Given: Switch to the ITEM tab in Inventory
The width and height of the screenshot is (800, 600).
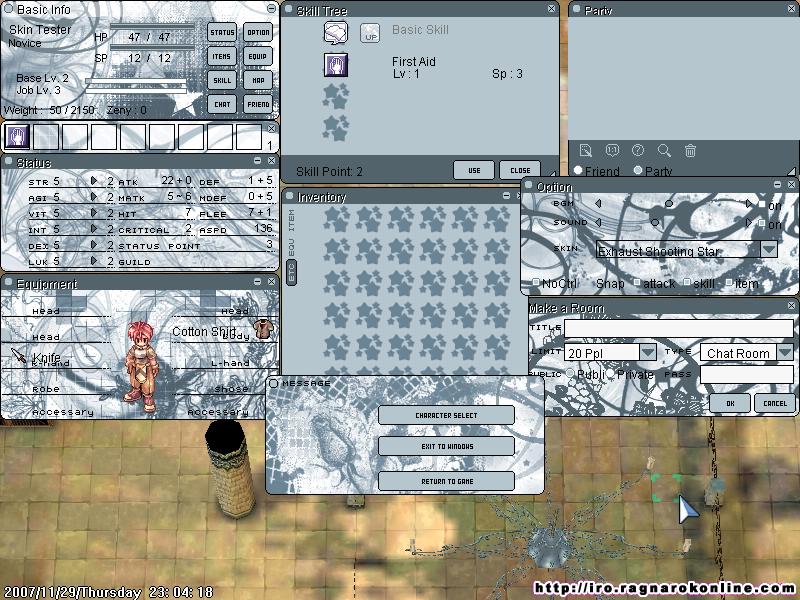Looking at the screenshot, I should (x=291, y=220).
